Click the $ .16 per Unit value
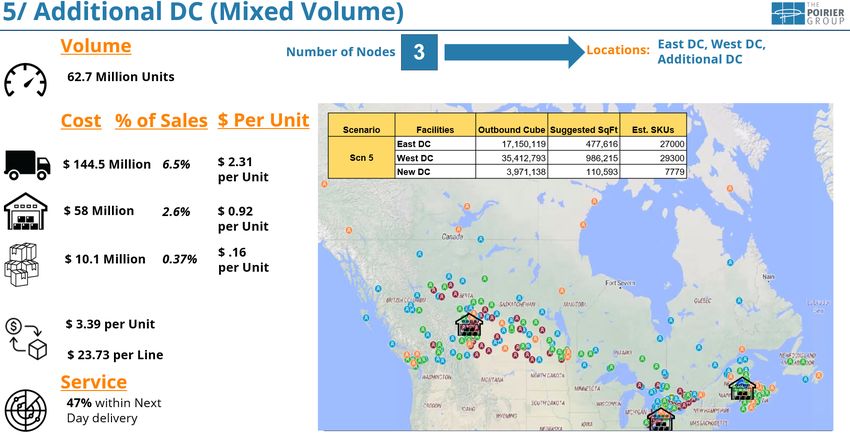 243,260
